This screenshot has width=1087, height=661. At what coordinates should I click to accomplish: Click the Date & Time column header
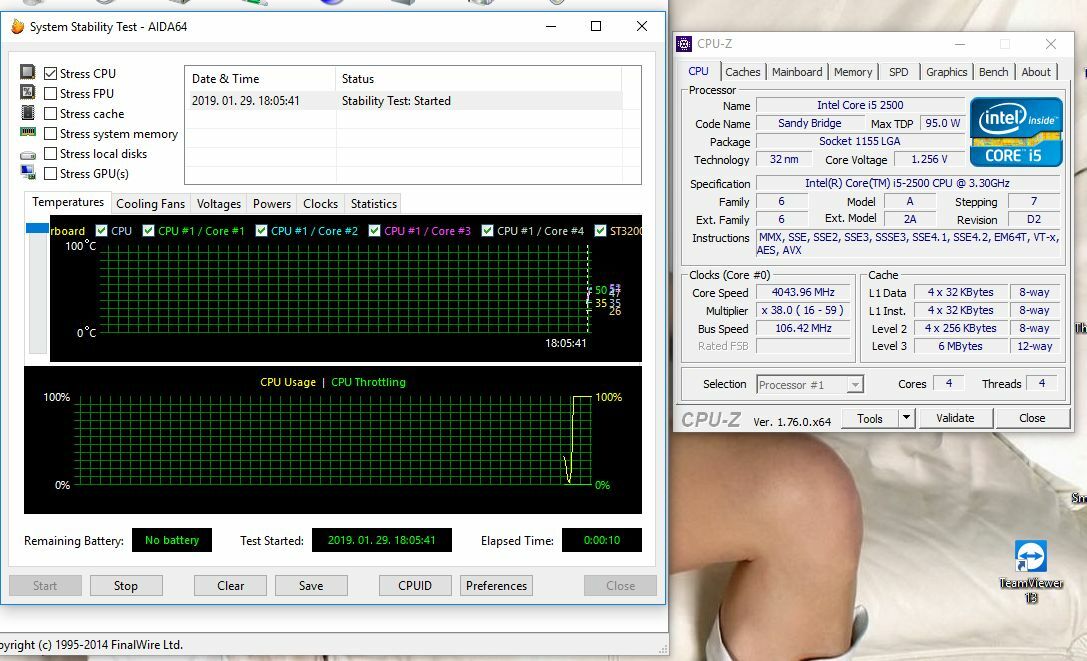(260, 79)
